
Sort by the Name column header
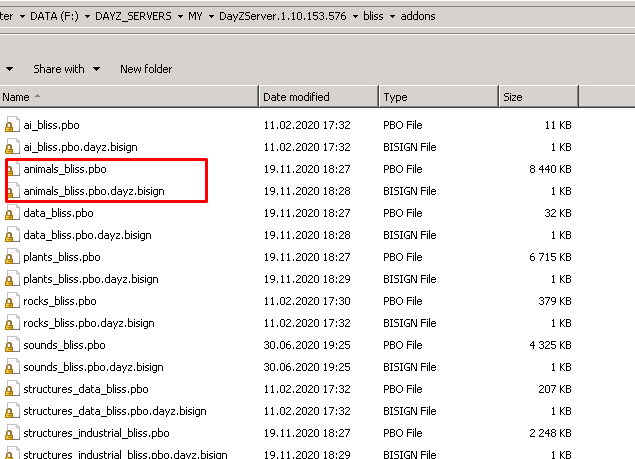pyautogui.click(x=129, y=97)
